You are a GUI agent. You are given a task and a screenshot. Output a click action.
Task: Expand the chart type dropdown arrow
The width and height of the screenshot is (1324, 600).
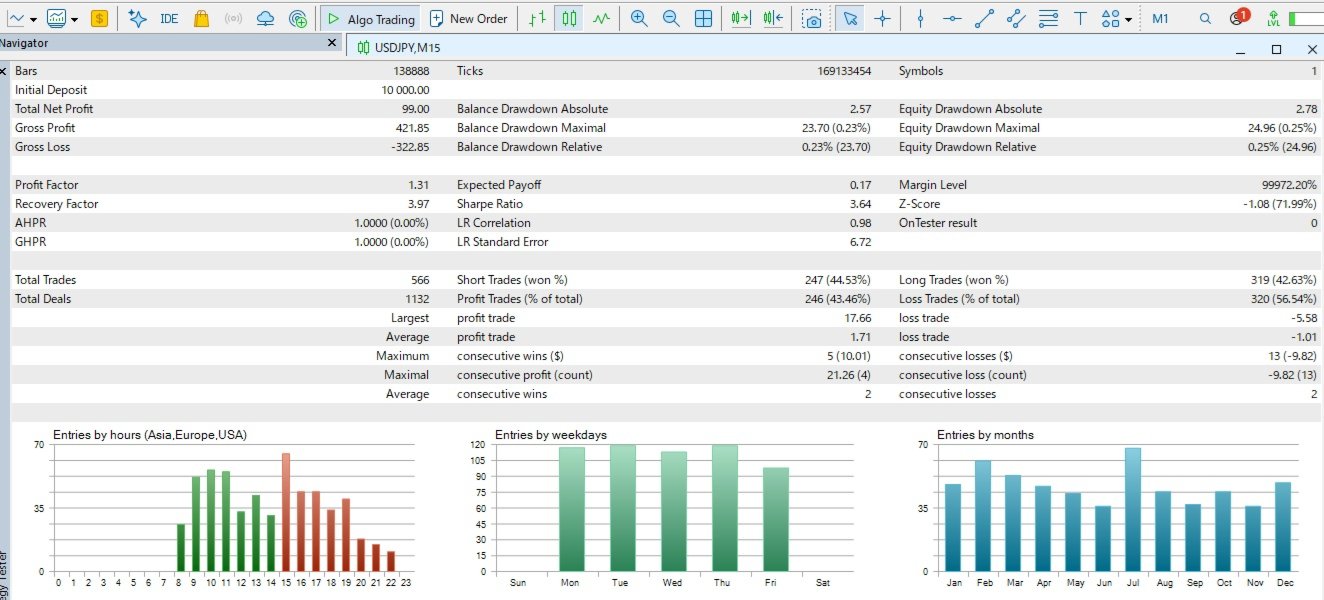point(33,19)
